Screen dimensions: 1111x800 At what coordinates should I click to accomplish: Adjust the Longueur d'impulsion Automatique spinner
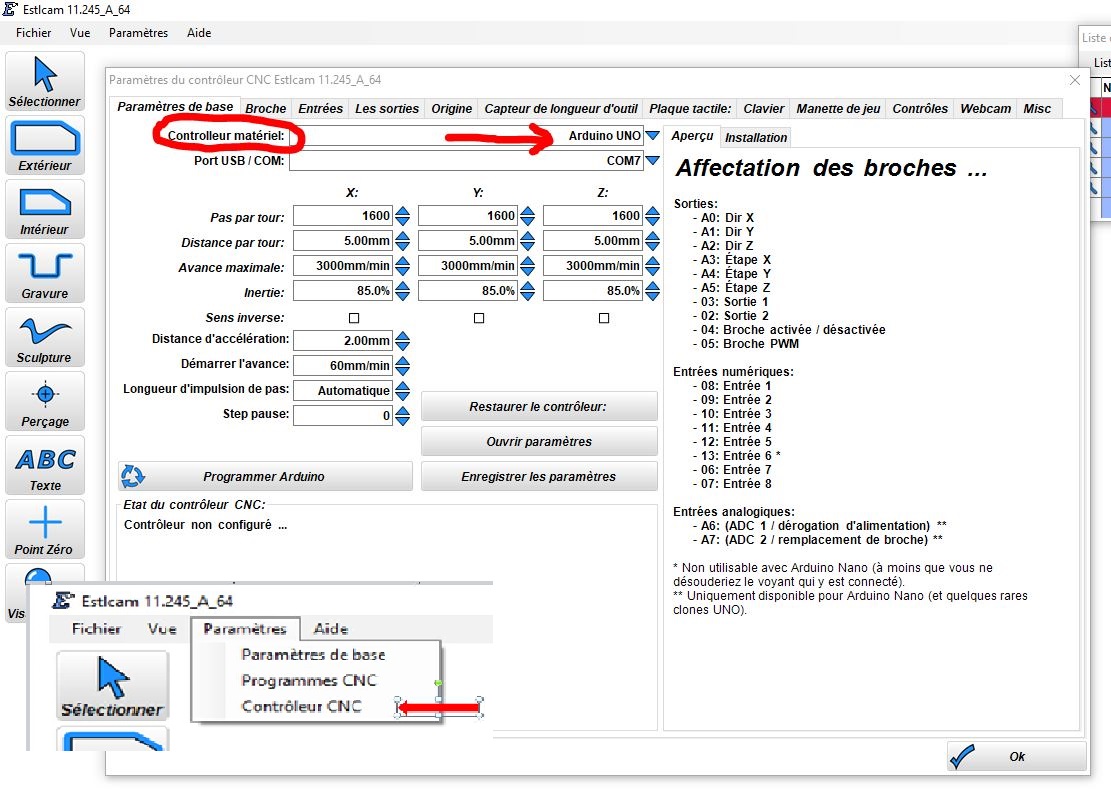click(402, 391)
